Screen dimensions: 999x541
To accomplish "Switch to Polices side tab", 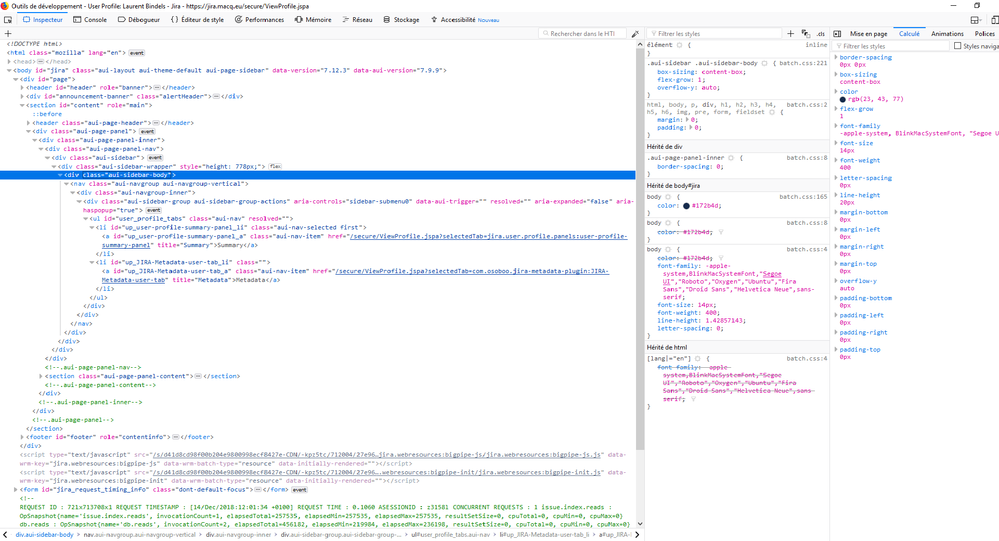I will (x=984, y=34).
